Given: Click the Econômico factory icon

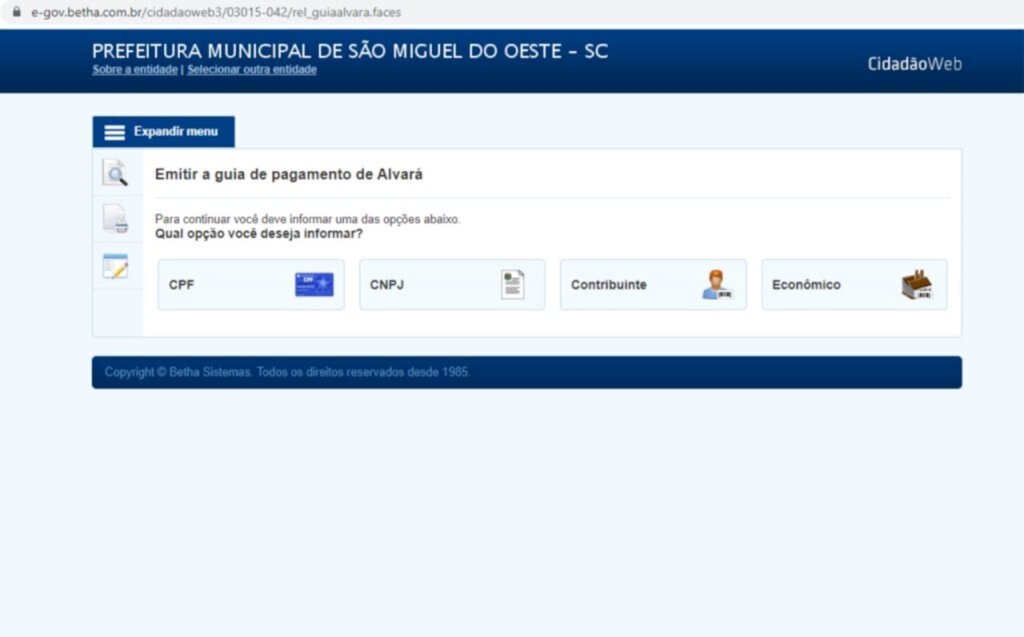Looking at the screenshot, I should point(919,284).
